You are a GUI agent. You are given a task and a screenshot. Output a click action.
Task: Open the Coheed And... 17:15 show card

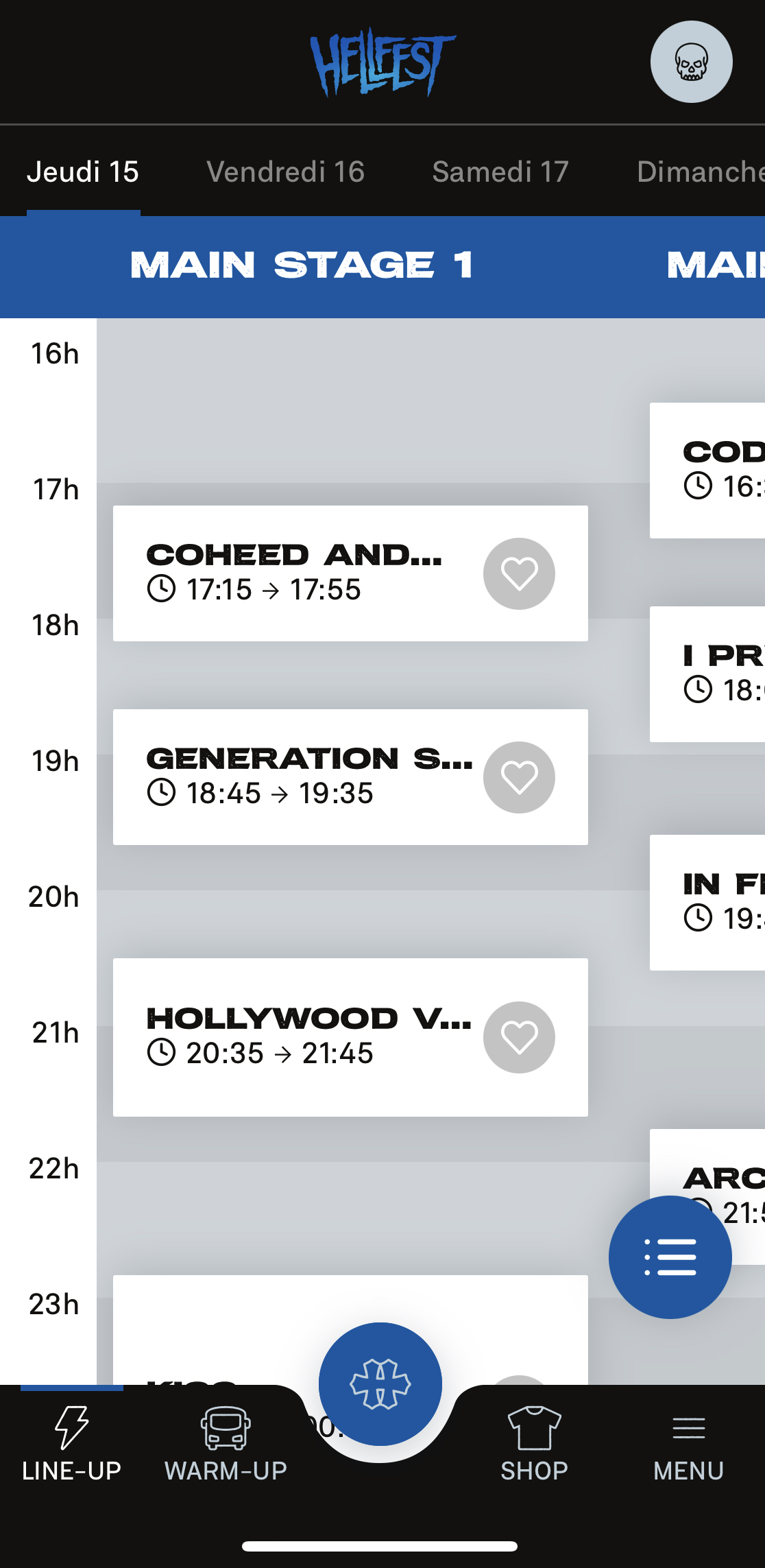pyautogui.click(x=295, y=573)
